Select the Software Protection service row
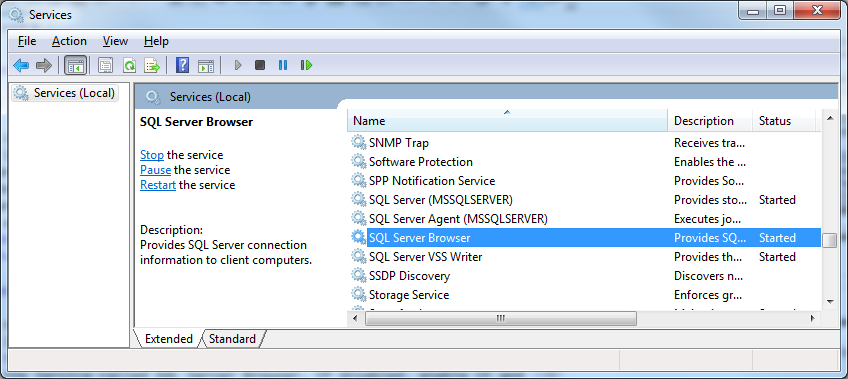 pos(583,162)
